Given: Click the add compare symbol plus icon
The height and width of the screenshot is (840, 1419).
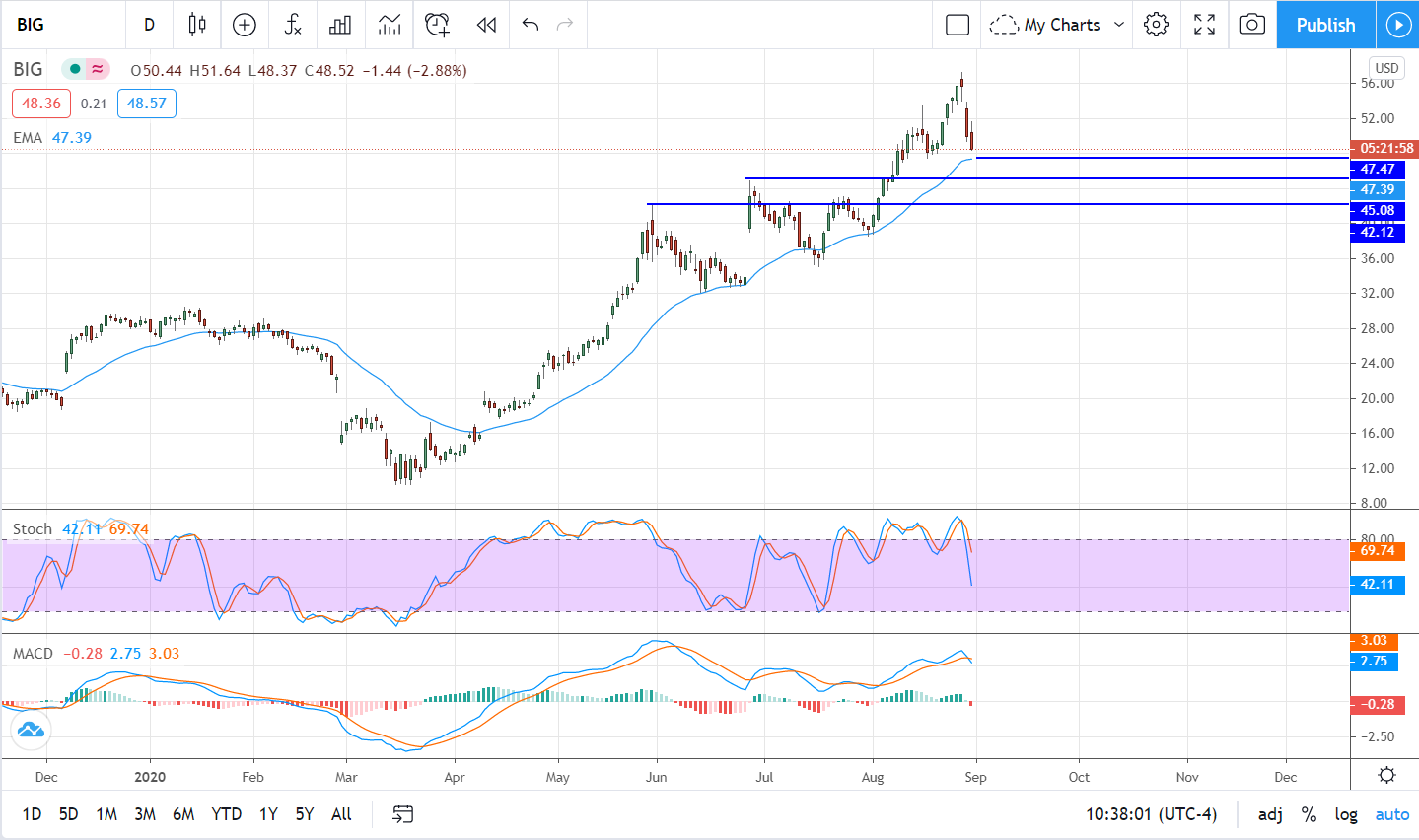Looking at the screenshot, I should 245,25.
